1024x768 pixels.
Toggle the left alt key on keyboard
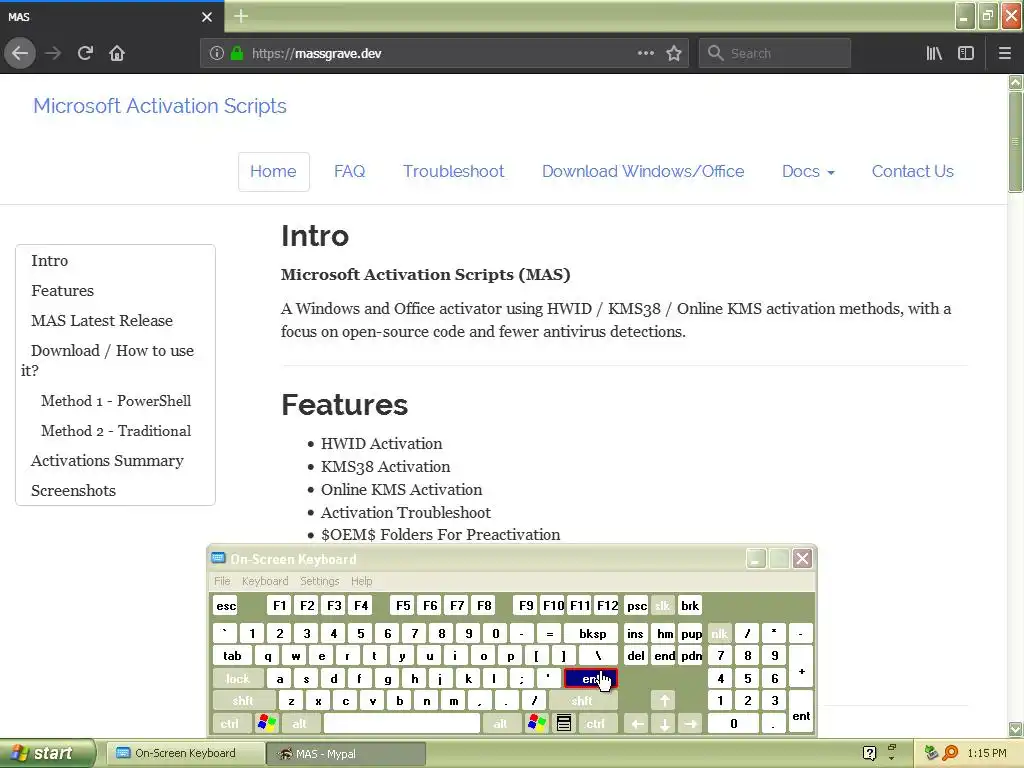pyautogui.click(x=299, y=723)
